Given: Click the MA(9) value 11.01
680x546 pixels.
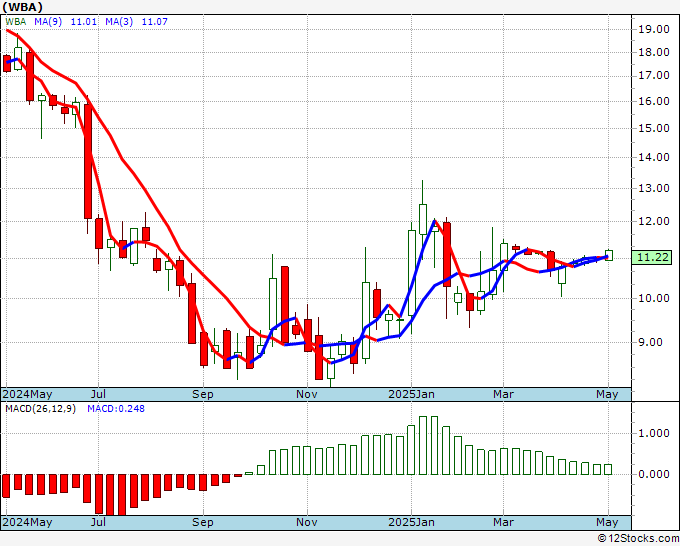Looking at the screenshot, I should [x=83, y=22].
